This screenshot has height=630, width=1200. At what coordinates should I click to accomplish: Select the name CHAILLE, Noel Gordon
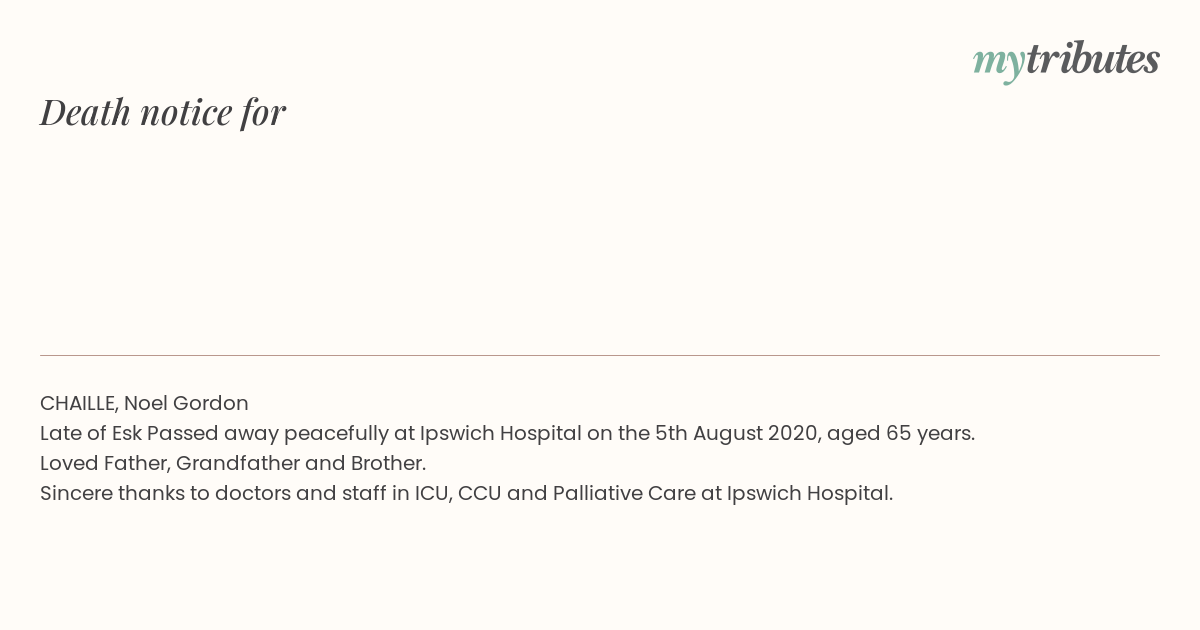144,403
